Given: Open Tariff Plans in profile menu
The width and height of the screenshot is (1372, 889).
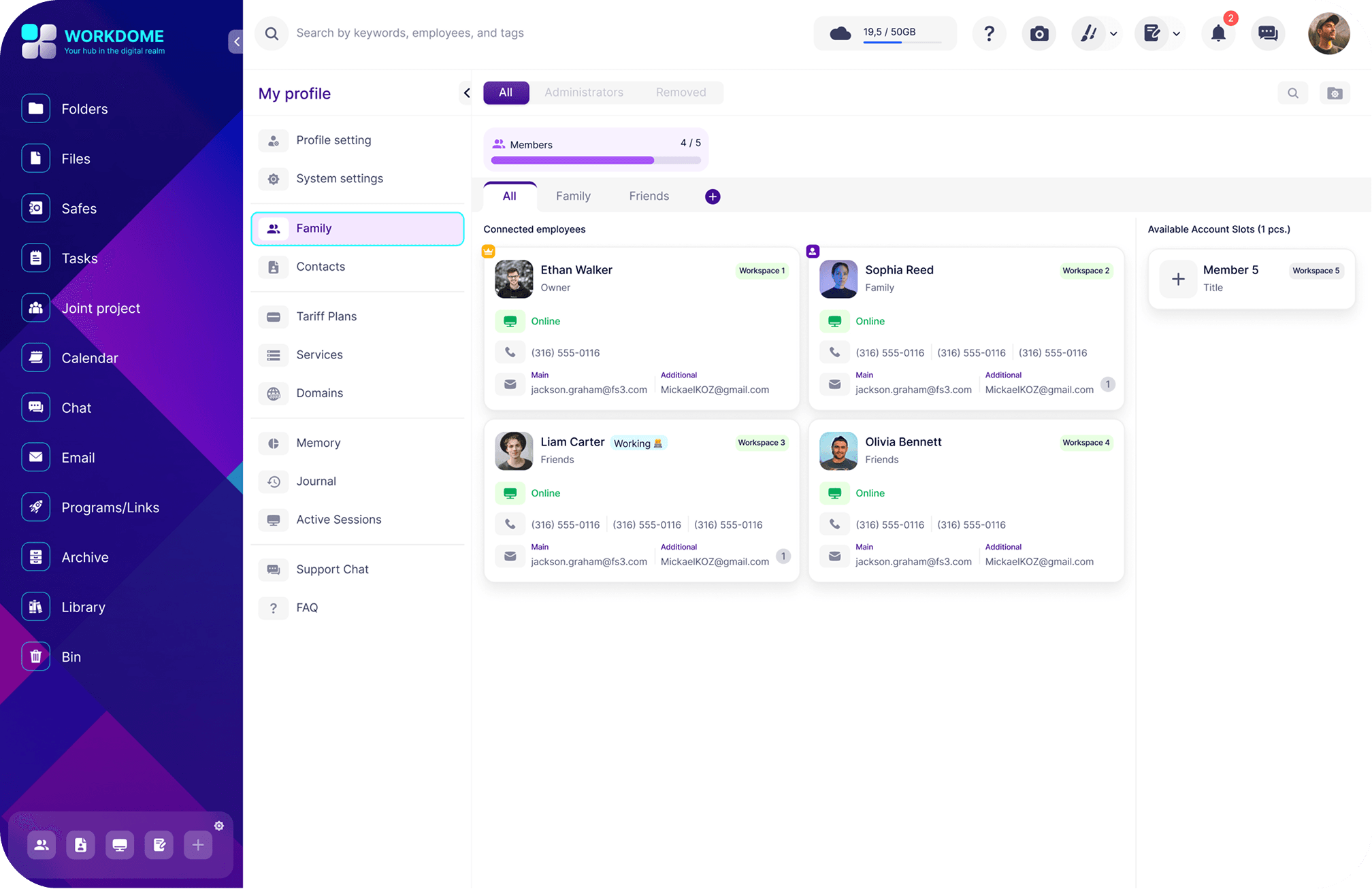Looking at the screenshot, I should pos(326,316).
